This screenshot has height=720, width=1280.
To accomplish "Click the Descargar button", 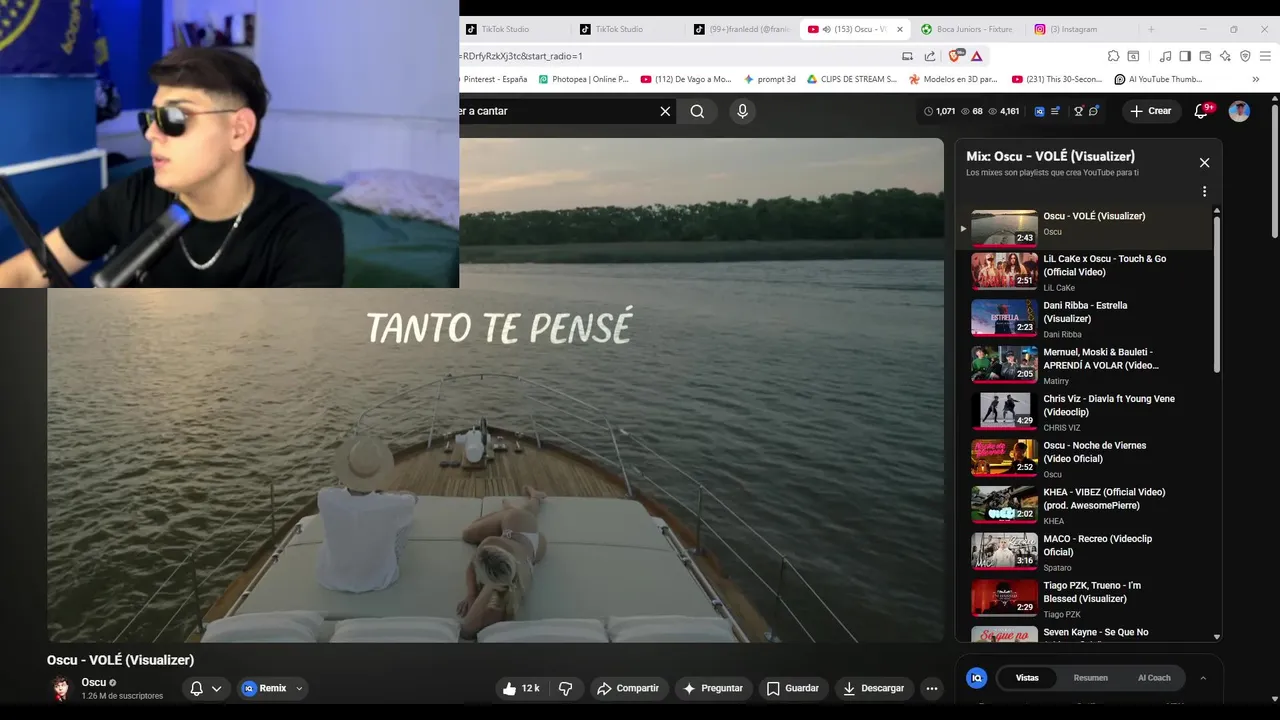I will [x=874, y=688].
